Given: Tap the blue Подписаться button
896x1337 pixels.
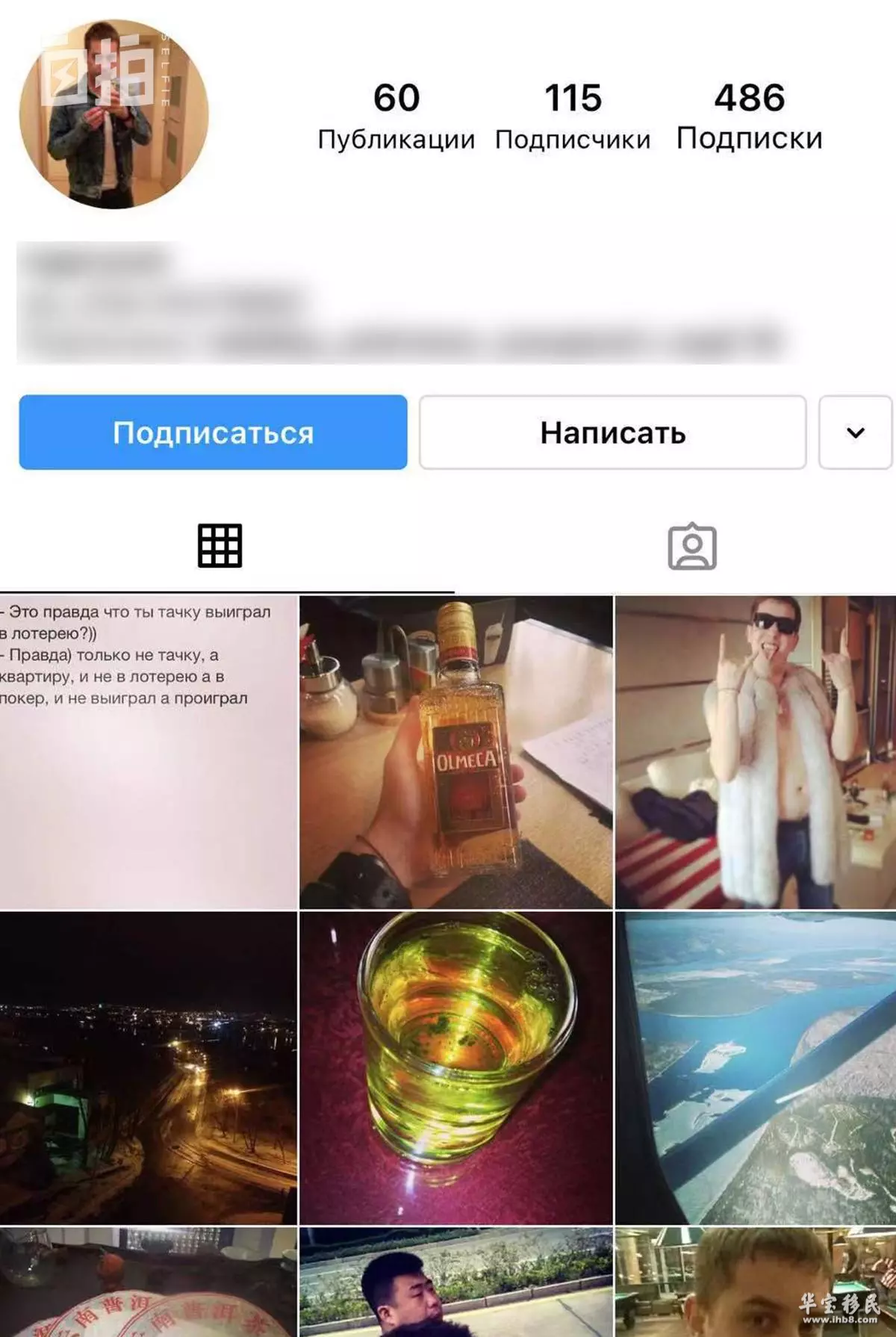Looking at the screenshot, I should [x=213, y=432].
